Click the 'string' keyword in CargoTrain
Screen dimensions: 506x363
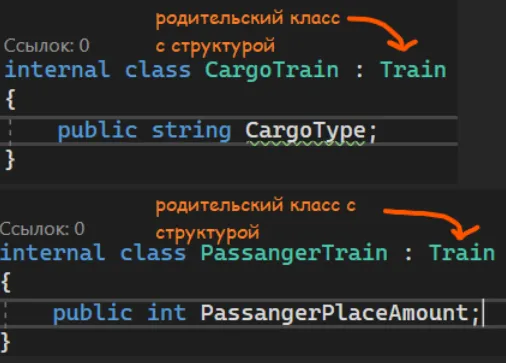(x=191, y=131)
